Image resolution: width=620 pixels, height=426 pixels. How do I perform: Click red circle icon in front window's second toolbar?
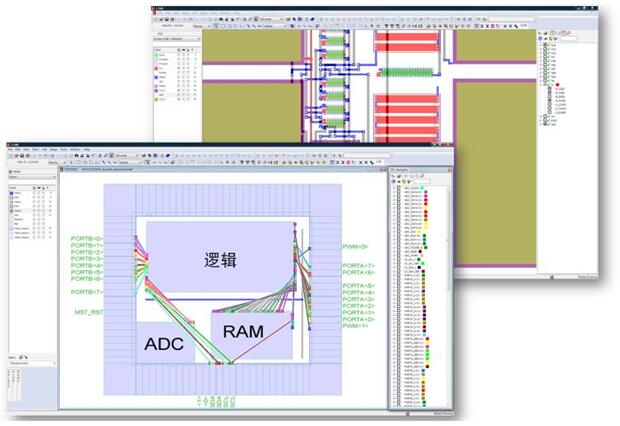pyautogui.click(x=348, y=163)
